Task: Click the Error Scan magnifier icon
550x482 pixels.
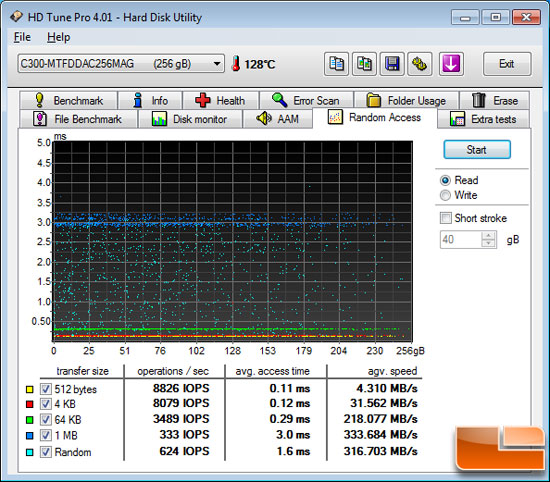Action: point(280,100)
